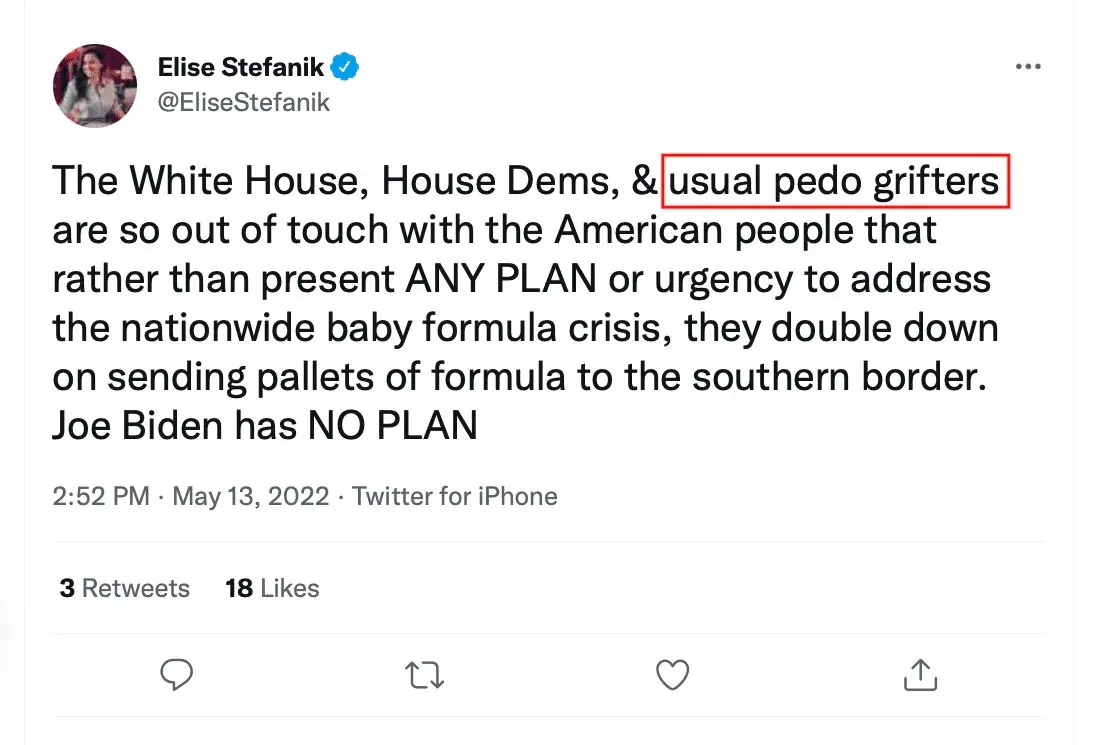
Task: Open the share arrow icon
Action: pyautogui.click(x=919, y=675)
